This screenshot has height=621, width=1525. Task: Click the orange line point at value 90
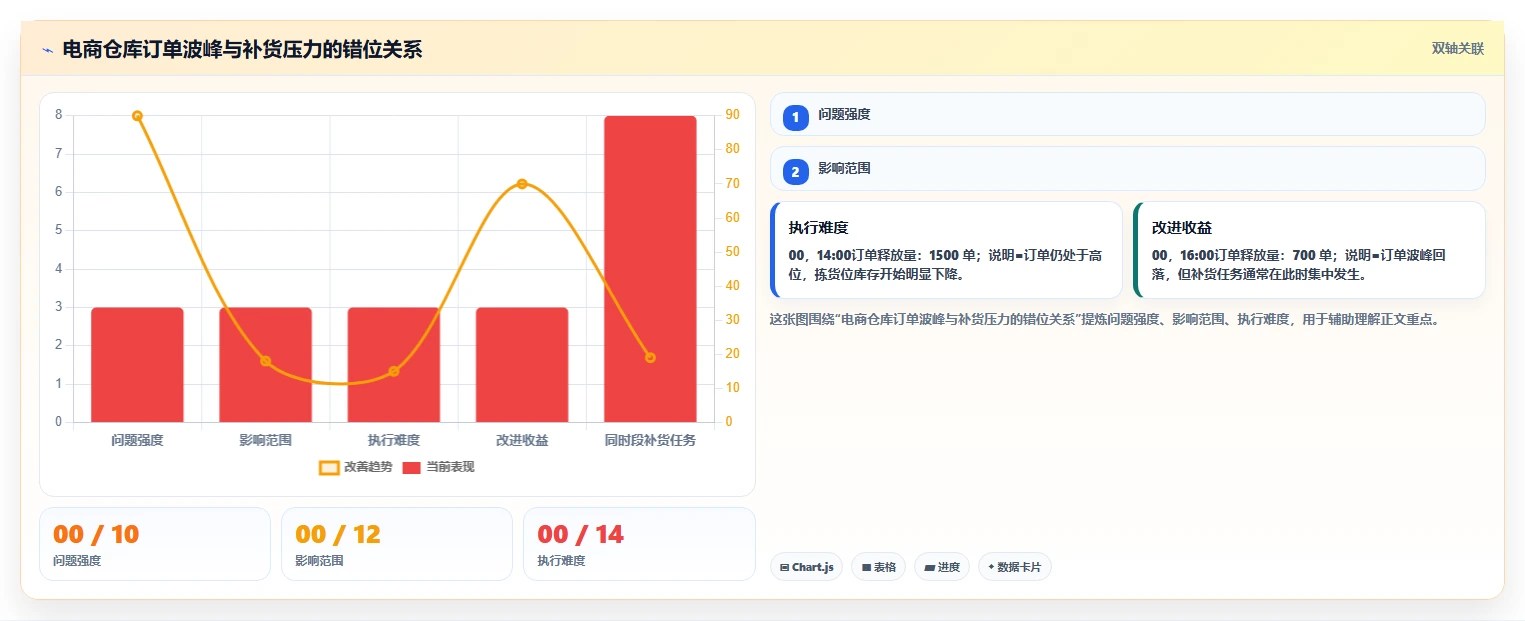[137, 116]
